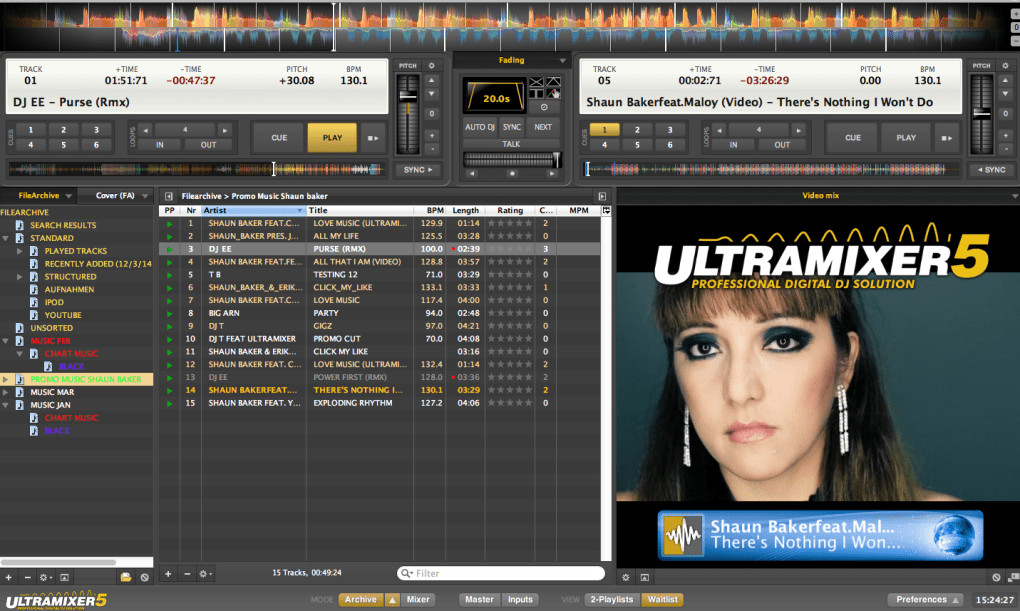Open the FileArchive dropdown
1020x611 pixels.
(x=68, y=196)
